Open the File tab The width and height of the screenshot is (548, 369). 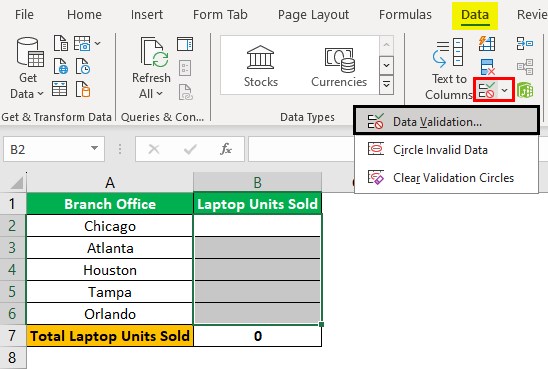pyautogui.click(x=24, y=15)
